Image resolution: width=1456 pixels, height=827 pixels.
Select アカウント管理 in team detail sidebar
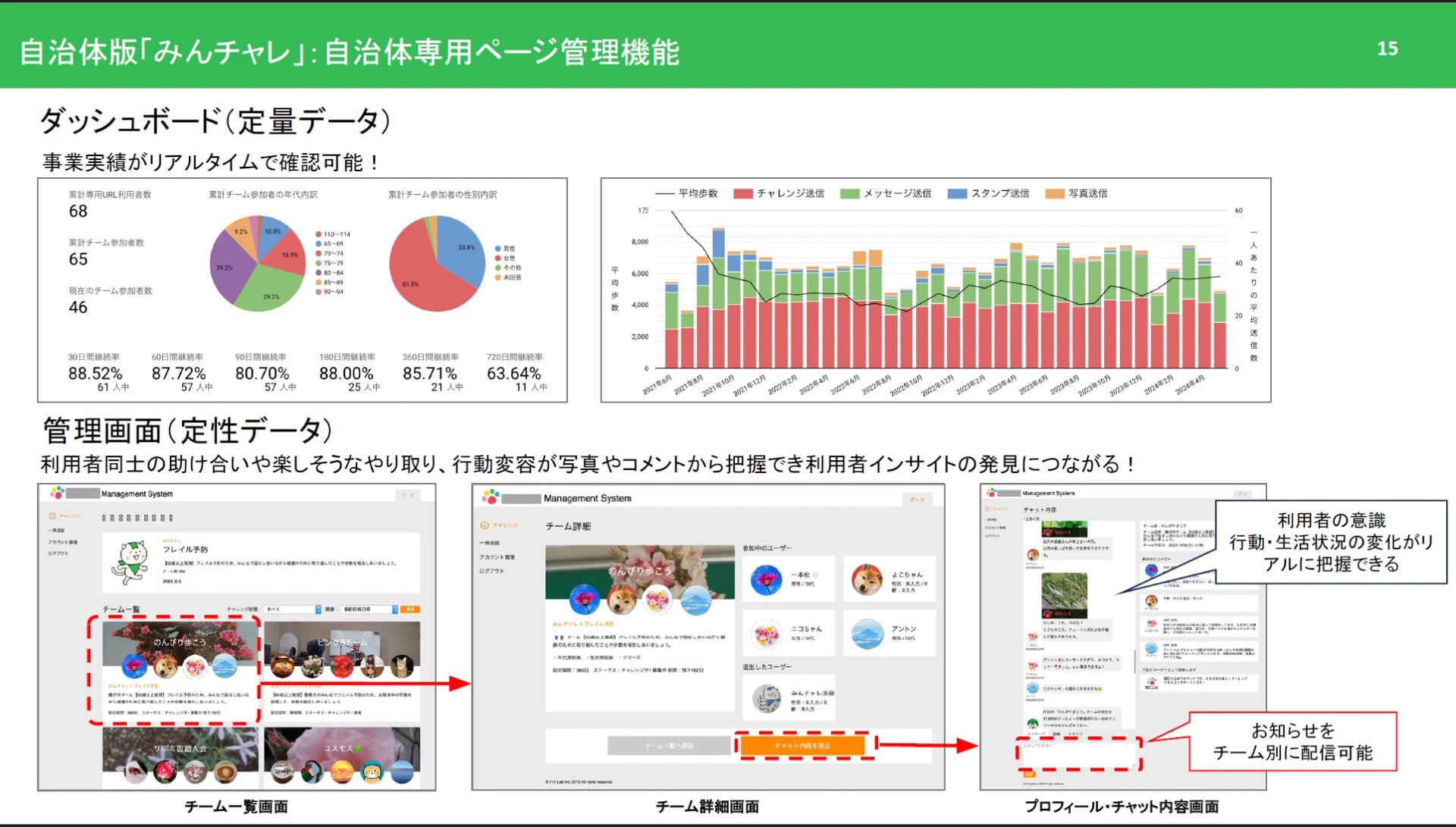tap(497, 557)
